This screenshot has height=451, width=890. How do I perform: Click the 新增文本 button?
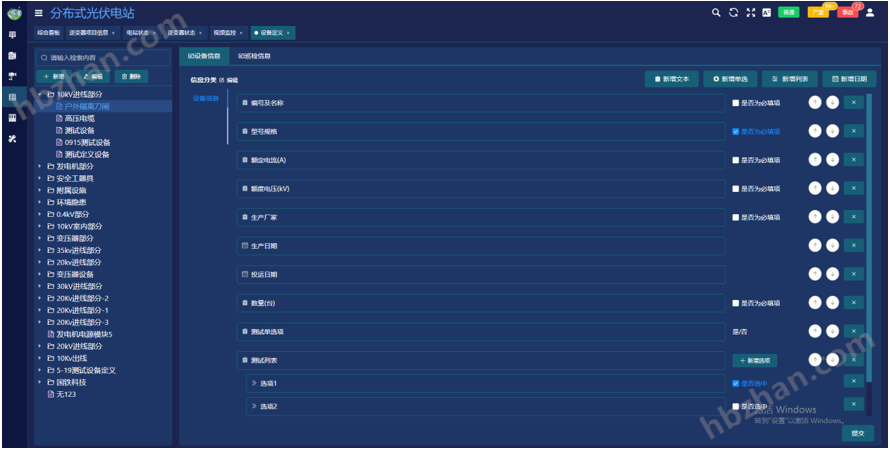672,78
